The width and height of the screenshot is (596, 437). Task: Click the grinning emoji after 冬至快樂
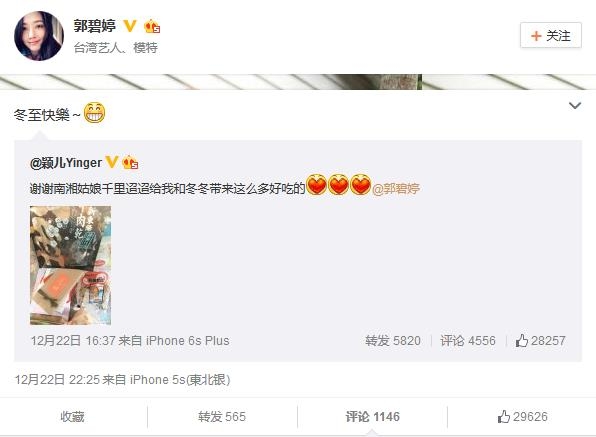[x=95, y=113]
